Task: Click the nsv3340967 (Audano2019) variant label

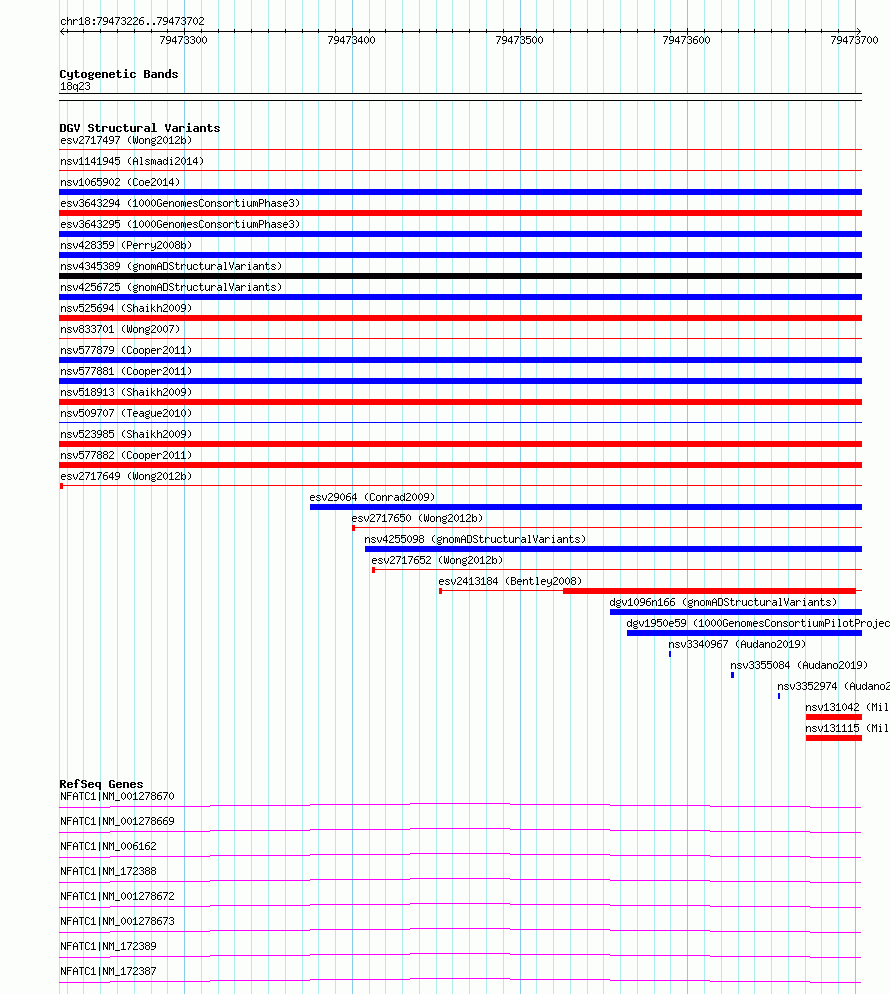Action: [737, 643]
